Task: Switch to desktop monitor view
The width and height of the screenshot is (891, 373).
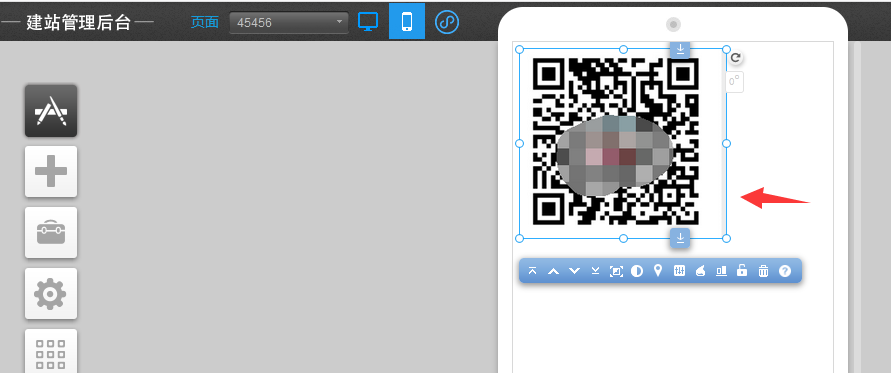Action: pyautogui.click(x=368, y=22)
